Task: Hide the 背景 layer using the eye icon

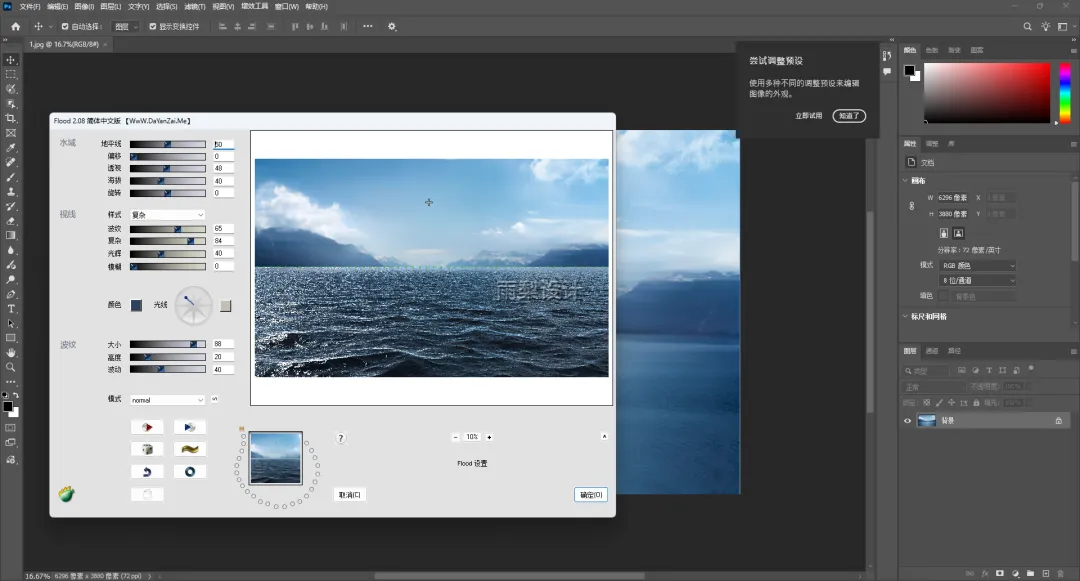Action: pyautogui.click(x=908, y=421)
